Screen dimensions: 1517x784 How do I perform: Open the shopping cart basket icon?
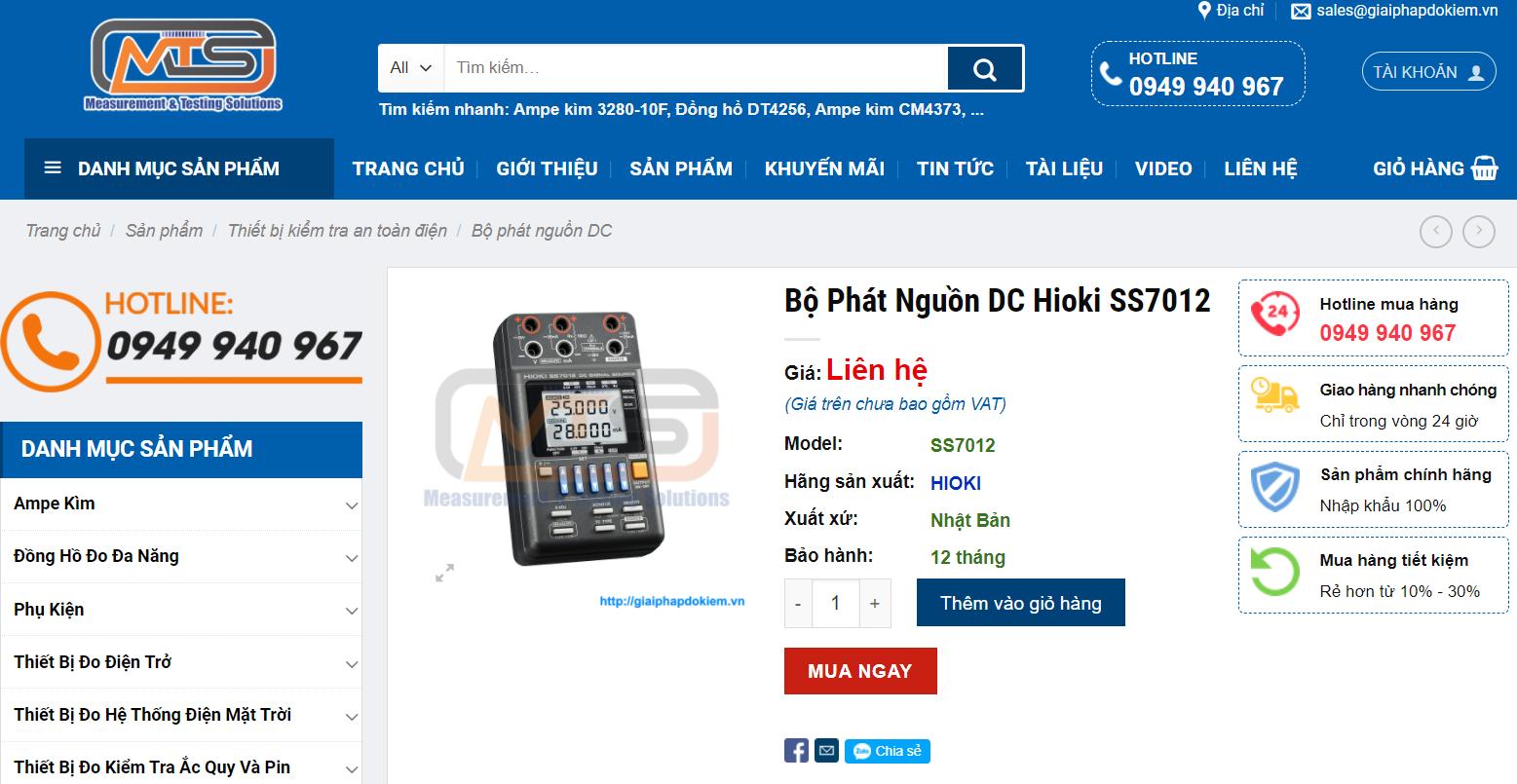pos(1485,168)
